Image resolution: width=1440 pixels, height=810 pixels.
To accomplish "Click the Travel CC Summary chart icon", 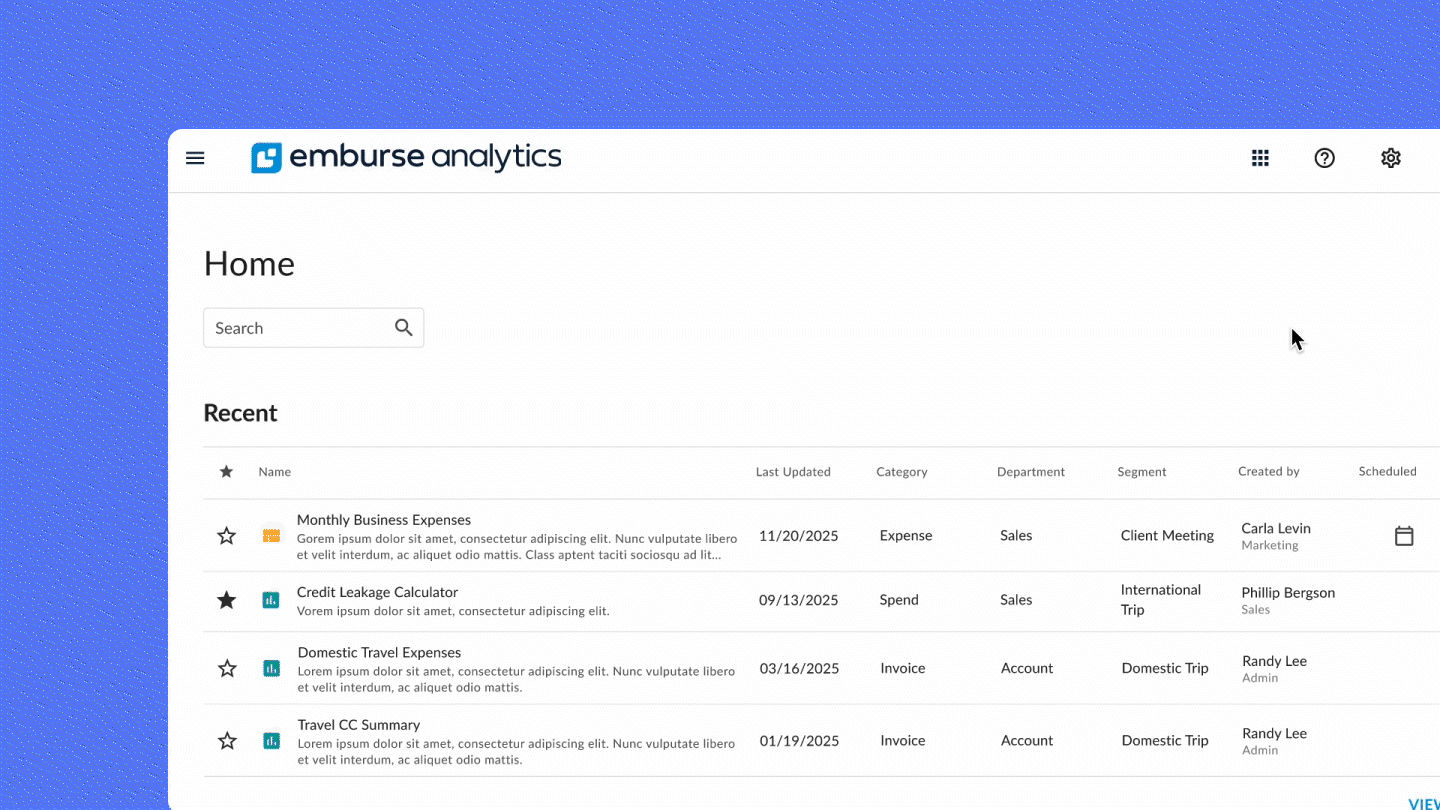I will point(271,741).
